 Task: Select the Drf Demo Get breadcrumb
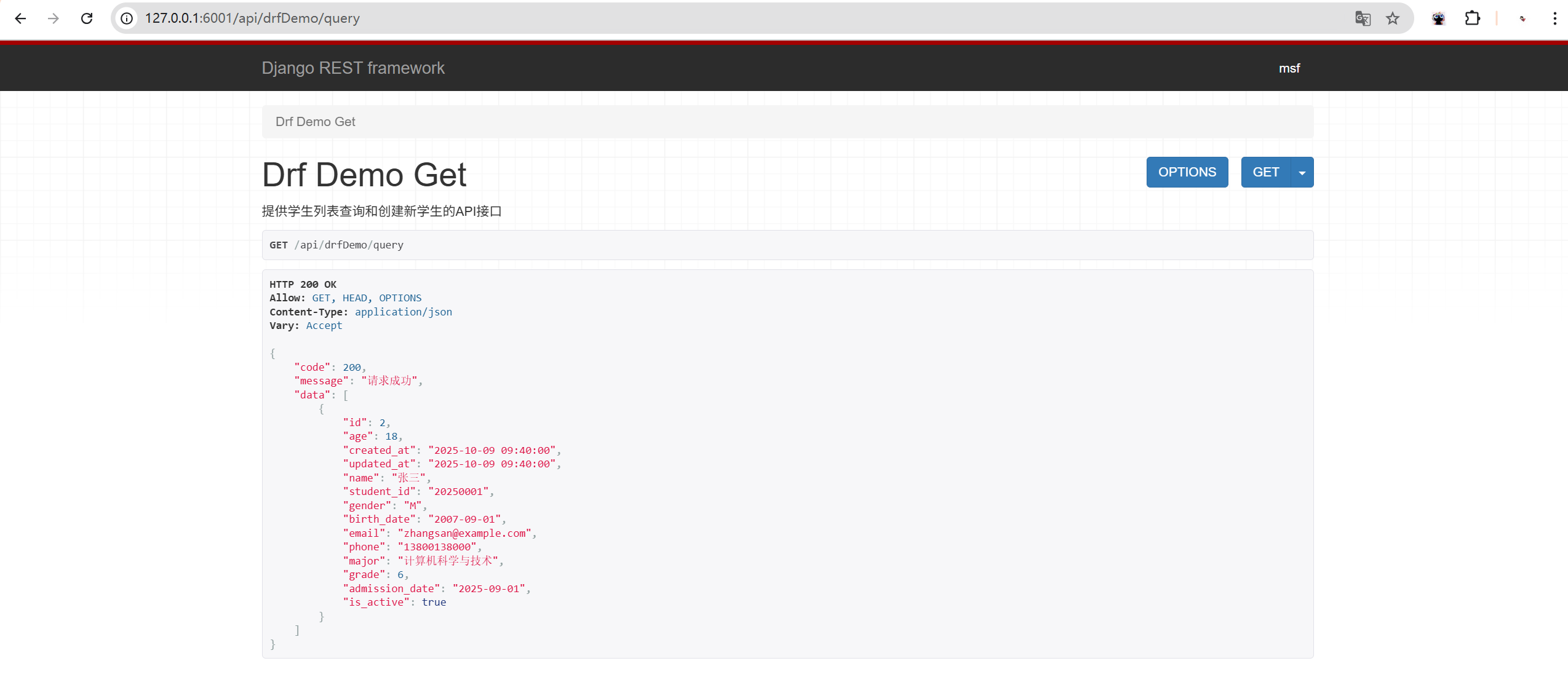315,122
